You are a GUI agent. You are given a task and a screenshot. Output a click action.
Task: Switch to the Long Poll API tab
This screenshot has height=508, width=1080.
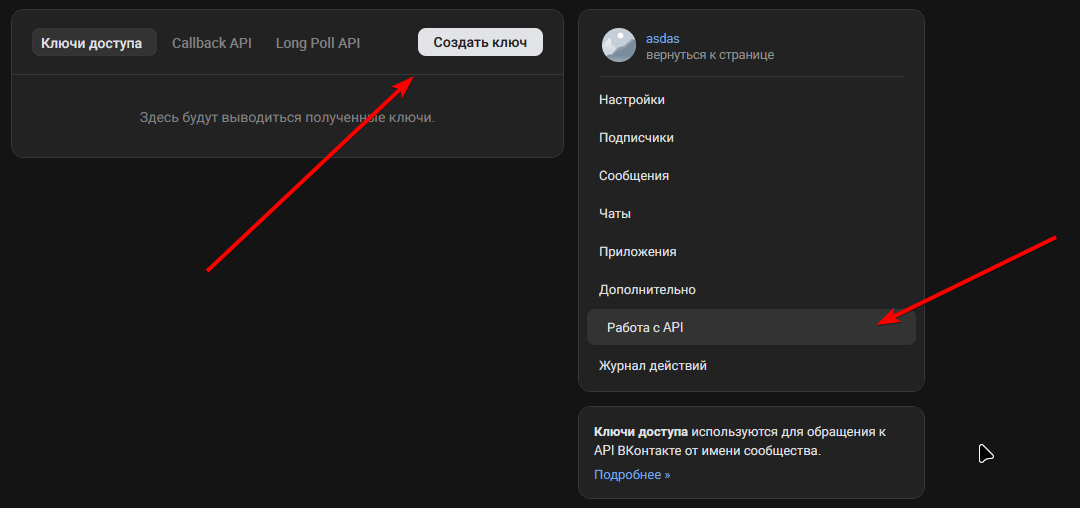(318, 43)
